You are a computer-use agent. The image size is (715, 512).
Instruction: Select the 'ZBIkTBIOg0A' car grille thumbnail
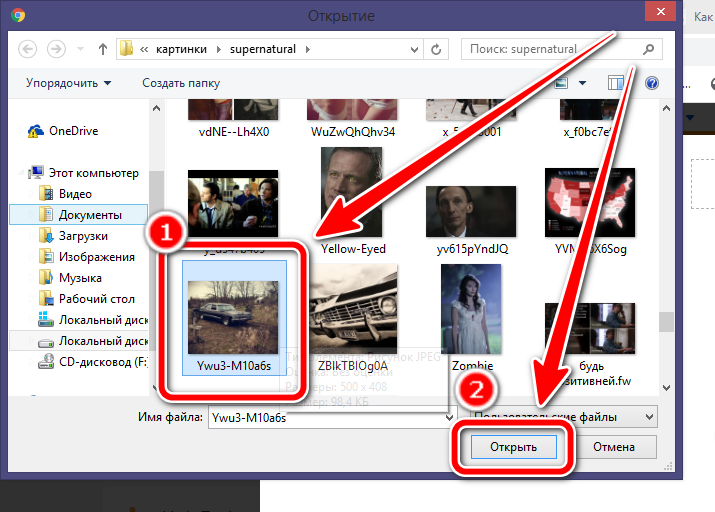click(x=352, y=309)
